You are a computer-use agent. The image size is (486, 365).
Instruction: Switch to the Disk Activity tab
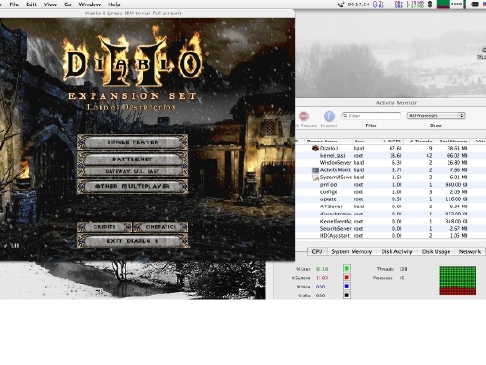tap(397, 252)
